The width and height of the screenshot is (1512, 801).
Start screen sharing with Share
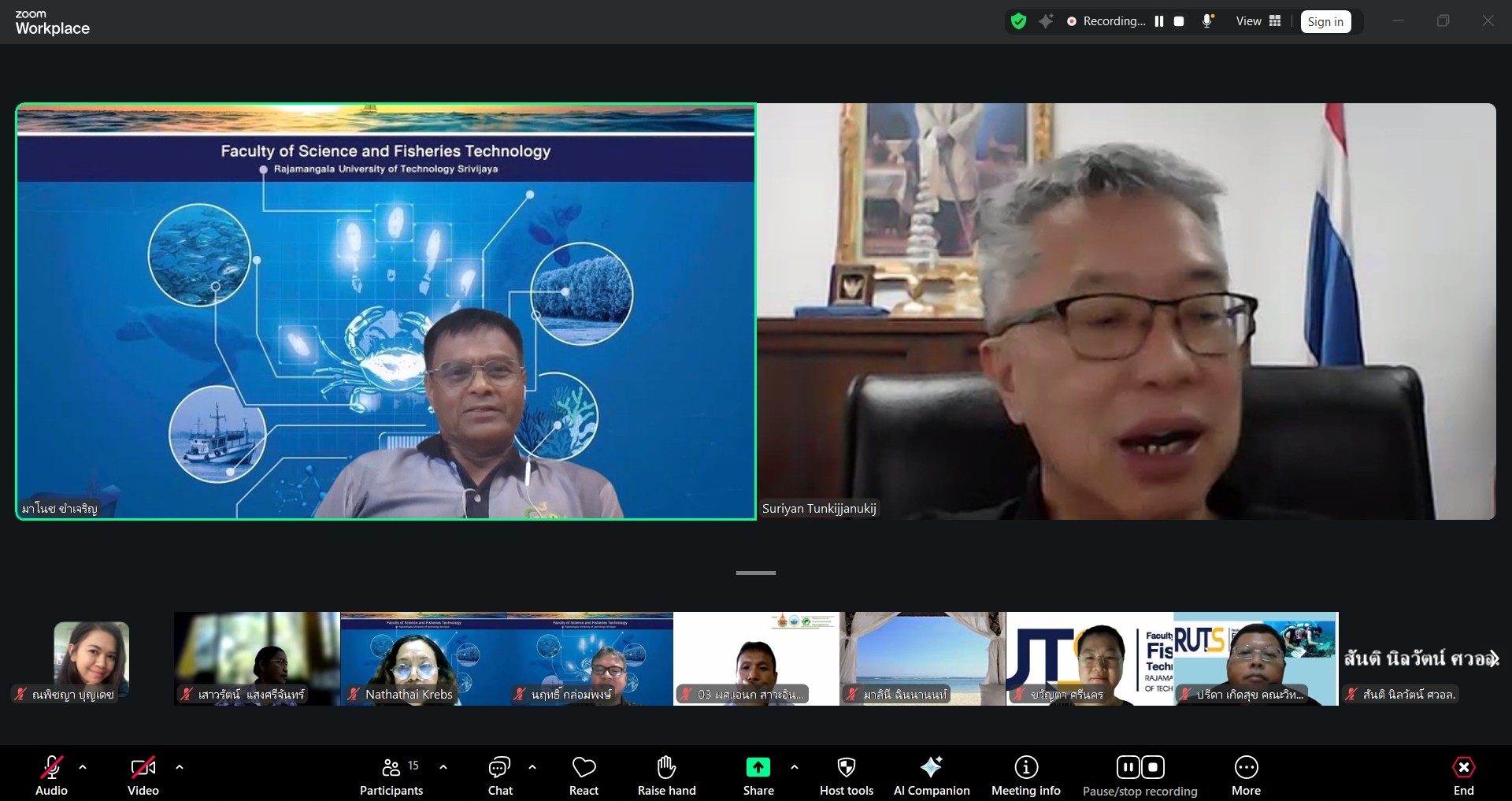pyautogui.click(x=758, y=776)
